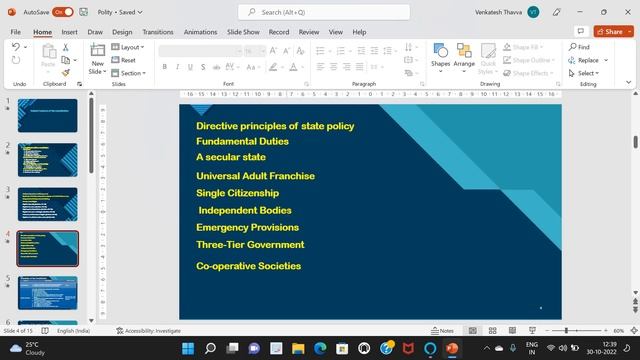
Task: Open the Share dropdown arrow
Action: [630, 31]
